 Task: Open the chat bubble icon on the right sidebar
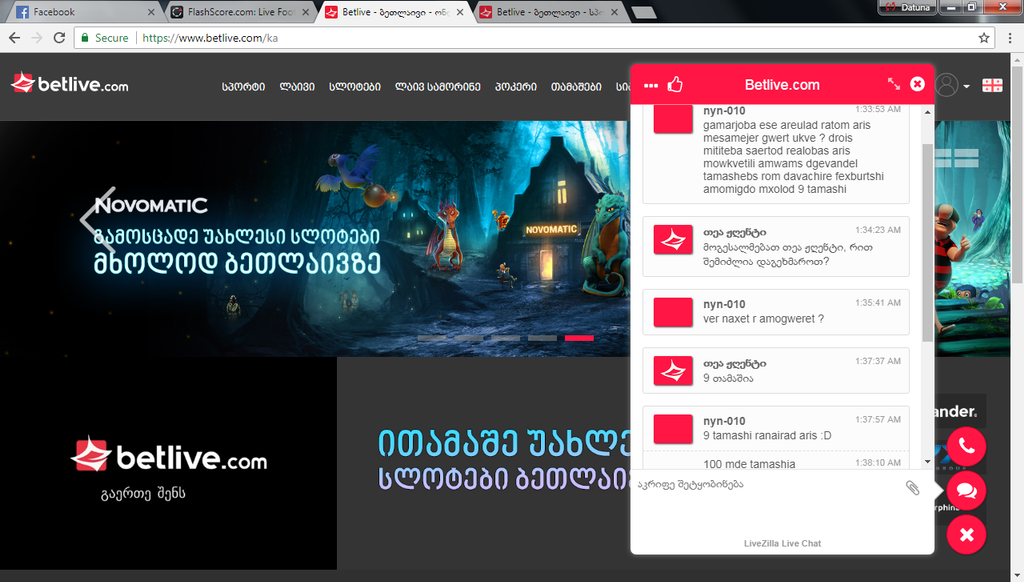(966, 491)
